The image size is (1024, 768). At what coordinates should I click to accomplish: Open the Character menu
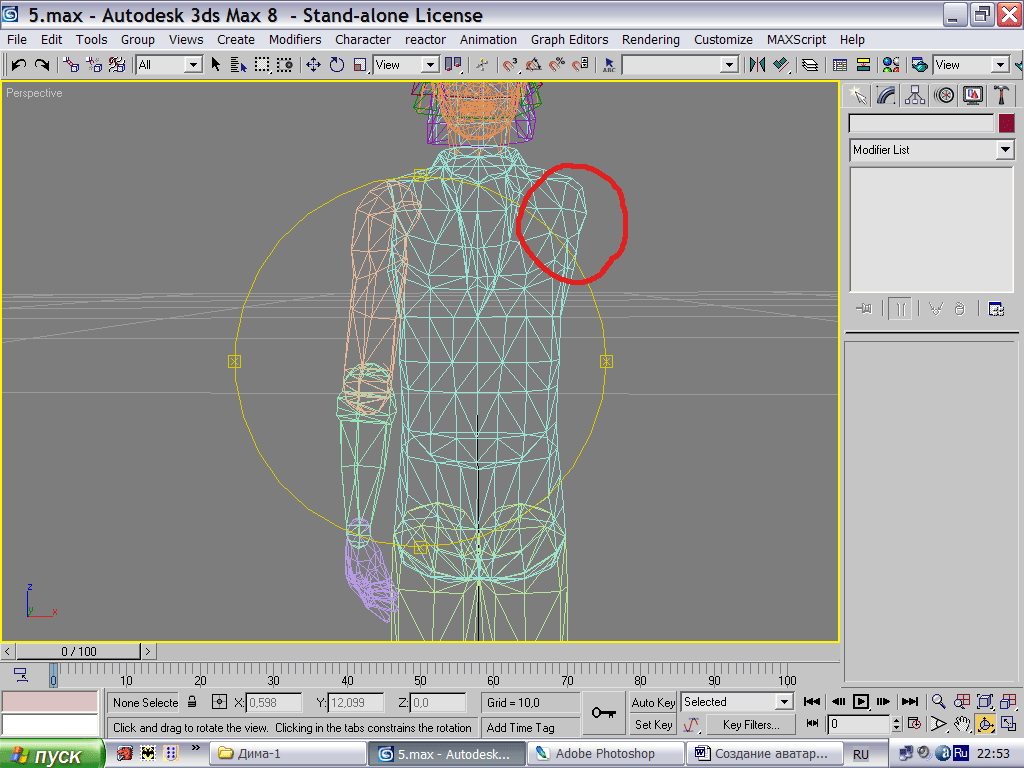click(x=363, y=39)
